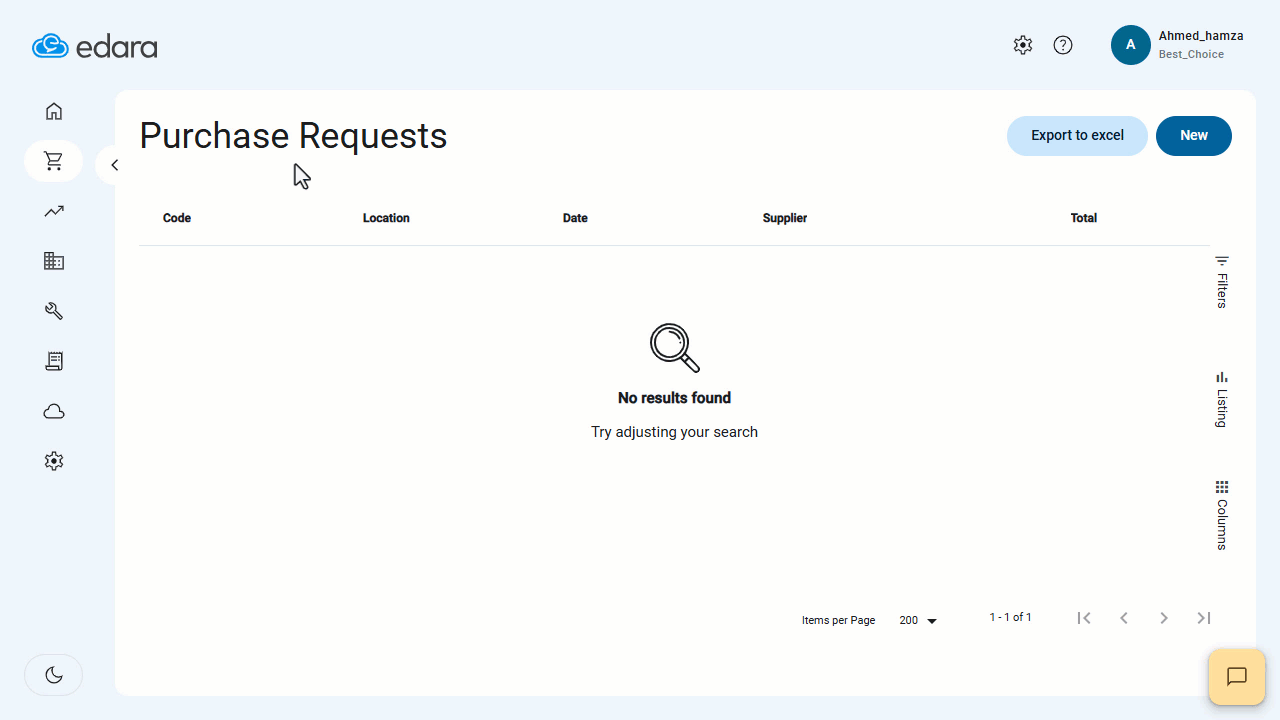The height and width of the screenshot is (720, 1280).
Task: Open the Items per Page dropdown
Action: pyautogui.click(x=918, y=620)
